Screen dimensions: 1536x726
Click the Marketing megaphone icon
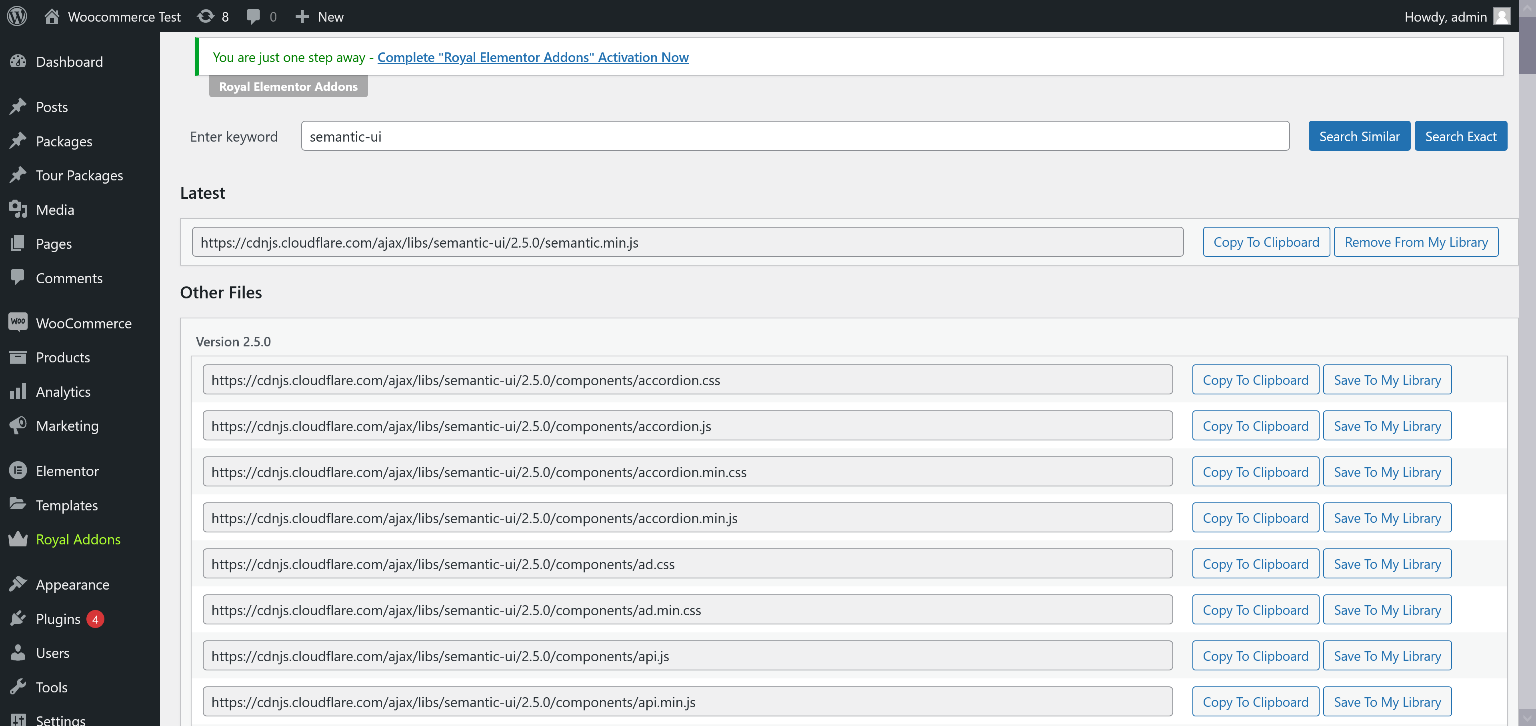point(18,425)
